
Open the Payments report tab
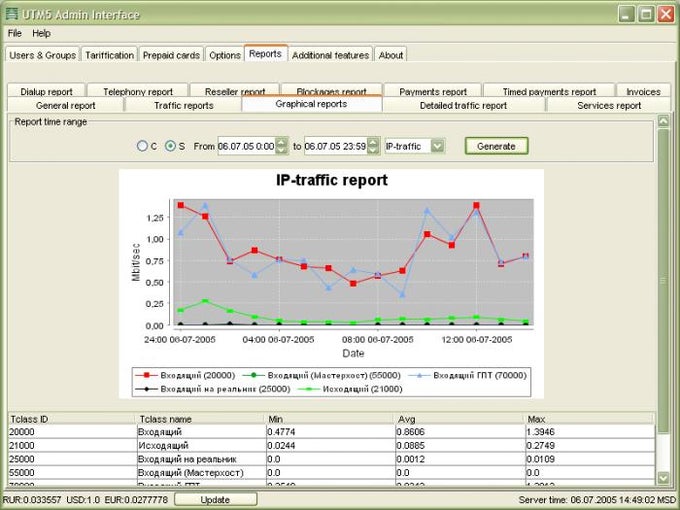tap(433, 91)
